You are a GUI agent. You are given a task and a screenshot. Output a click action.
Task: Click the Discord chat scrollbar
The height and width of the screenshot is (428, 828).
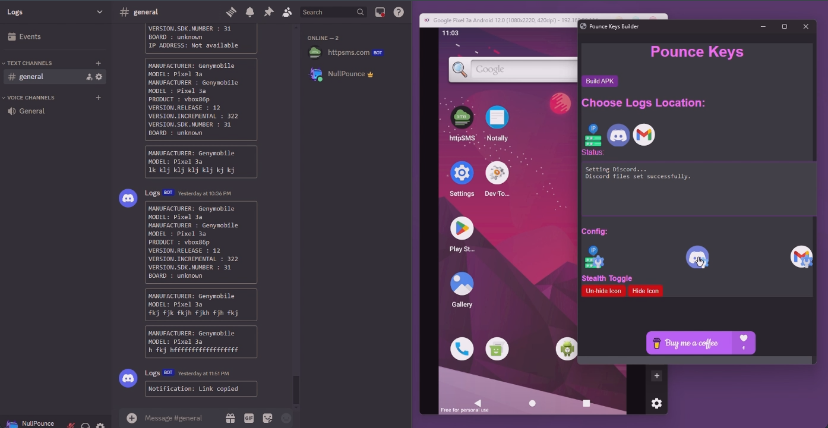pos(296,389)
